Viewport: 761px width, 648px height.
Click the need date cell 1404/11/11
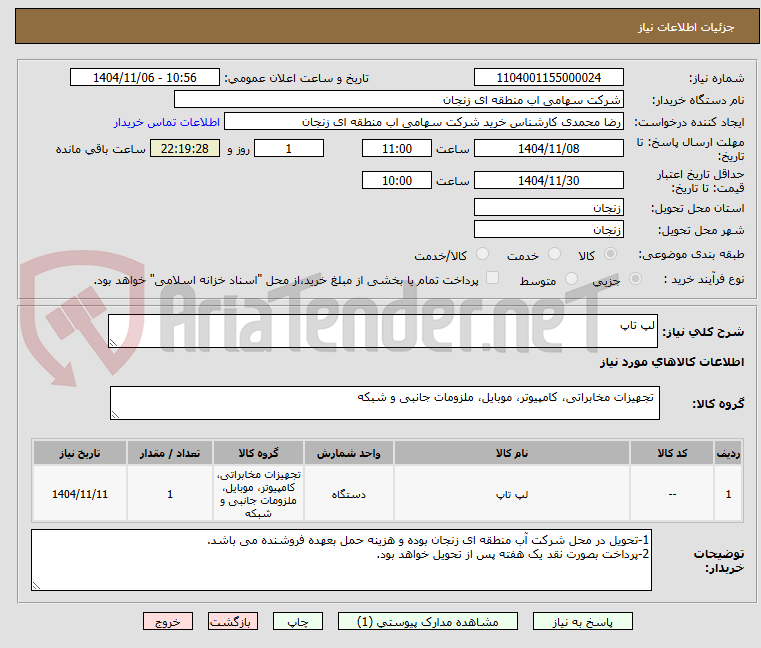point(80,494)
